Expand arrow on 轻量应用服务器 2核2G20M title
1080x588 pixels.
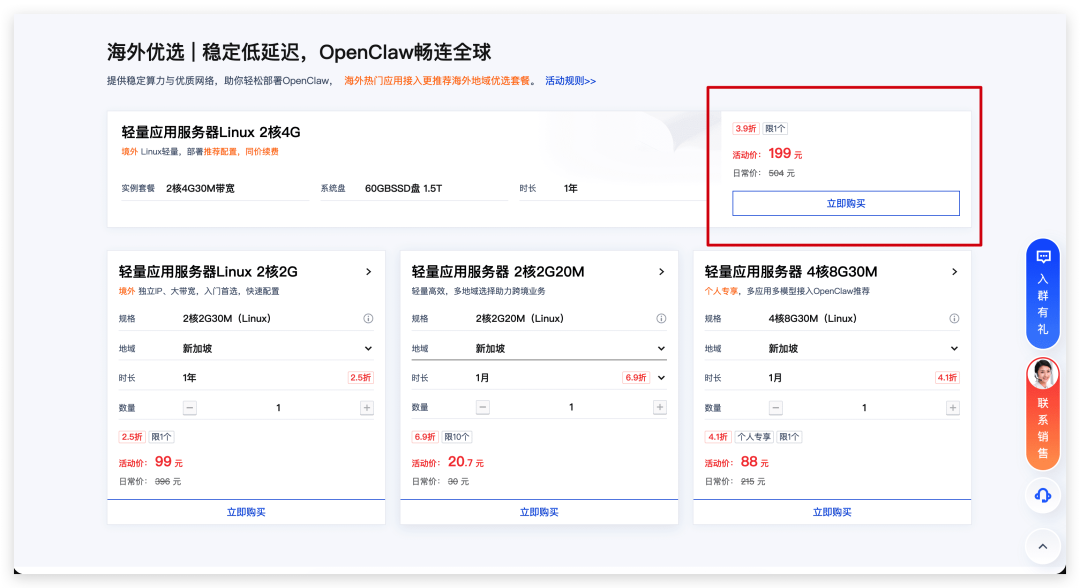663,270
